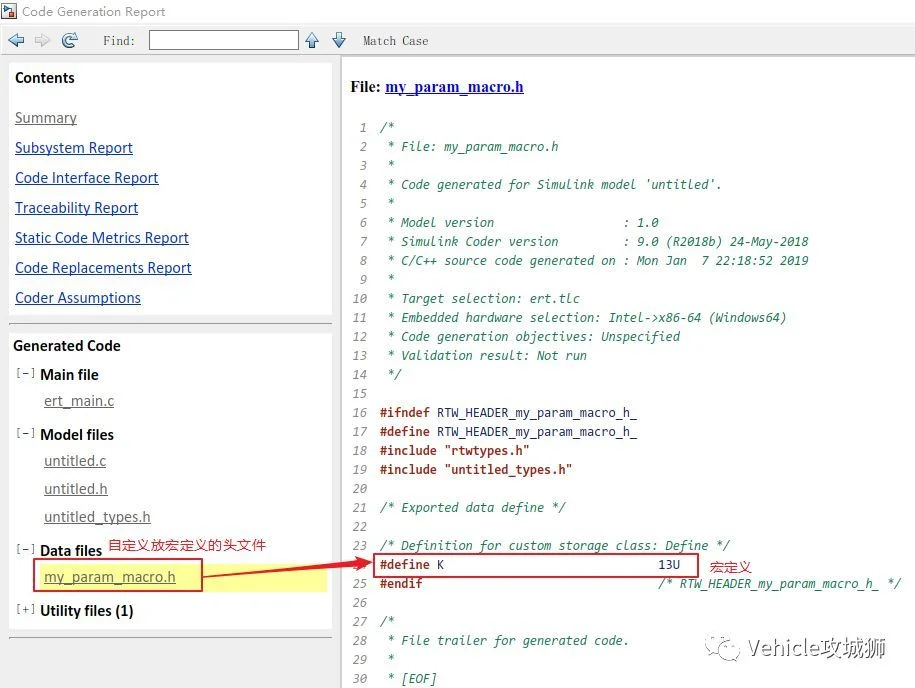Click the Contents heading
The width and height of the screenshot is (915, 688).
(x=45, y=78)
